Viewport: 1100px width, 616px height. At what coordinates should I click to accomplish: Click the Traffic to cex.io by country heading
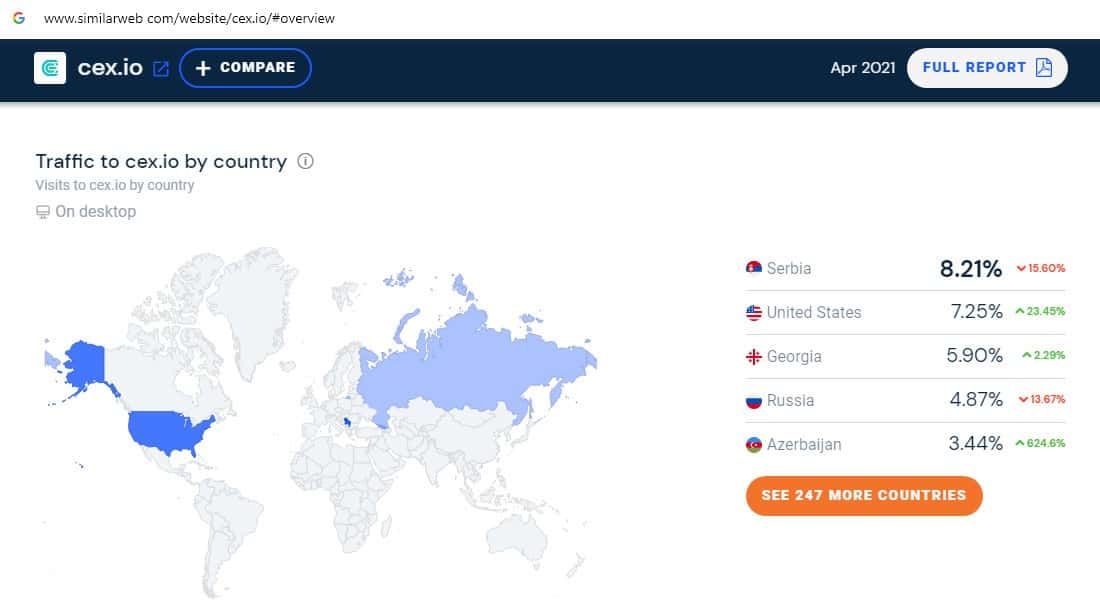tap(161, 161)
